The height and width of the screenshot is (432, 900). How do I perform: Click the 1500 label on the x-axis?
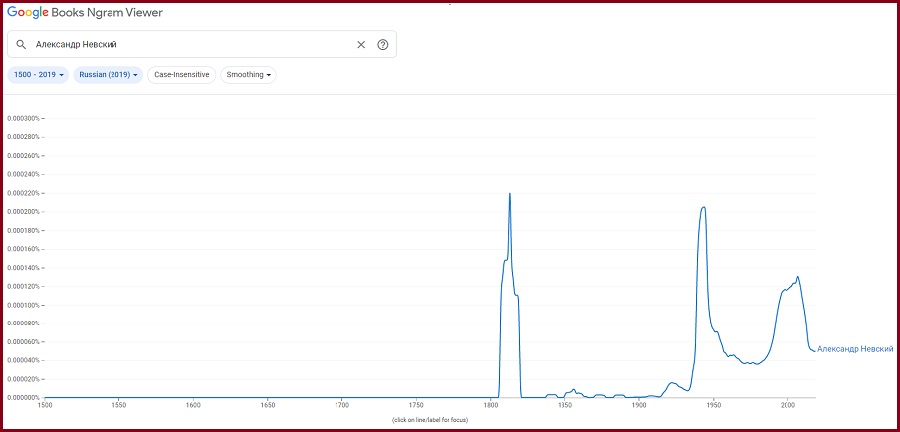click(x=44, y=405)
